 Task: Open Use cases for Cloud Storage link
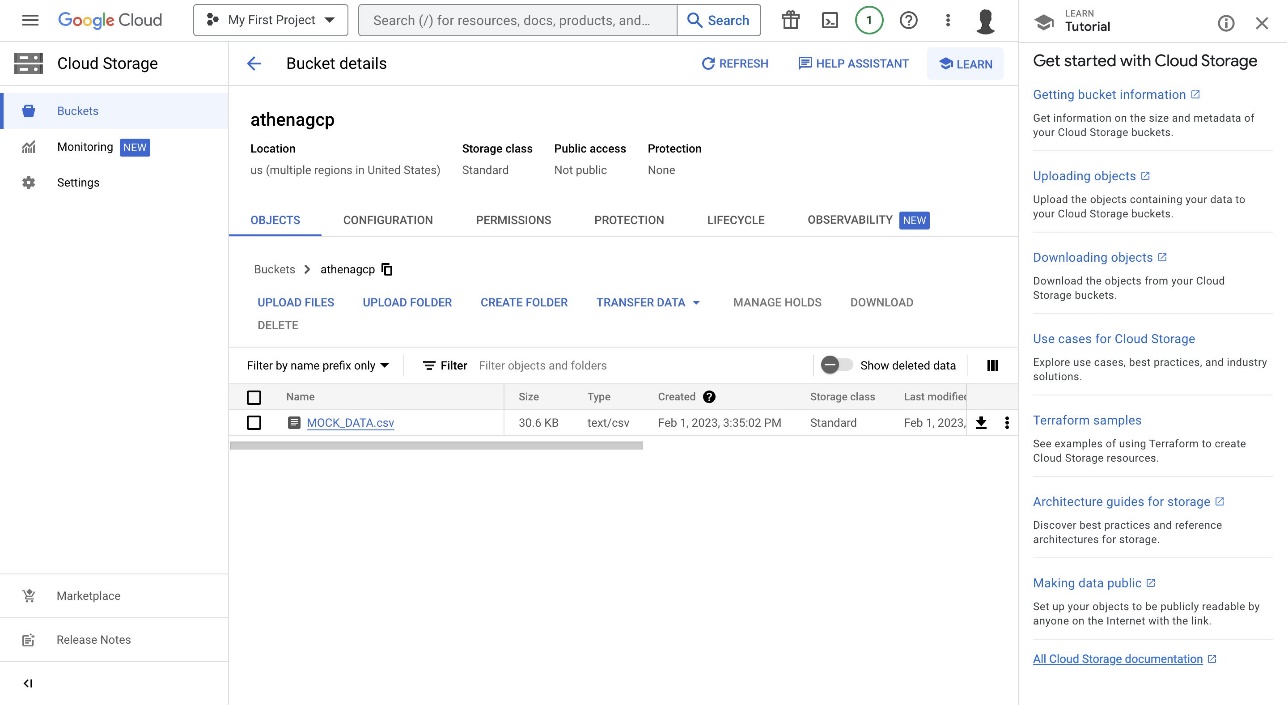(x=1114, y=339)
